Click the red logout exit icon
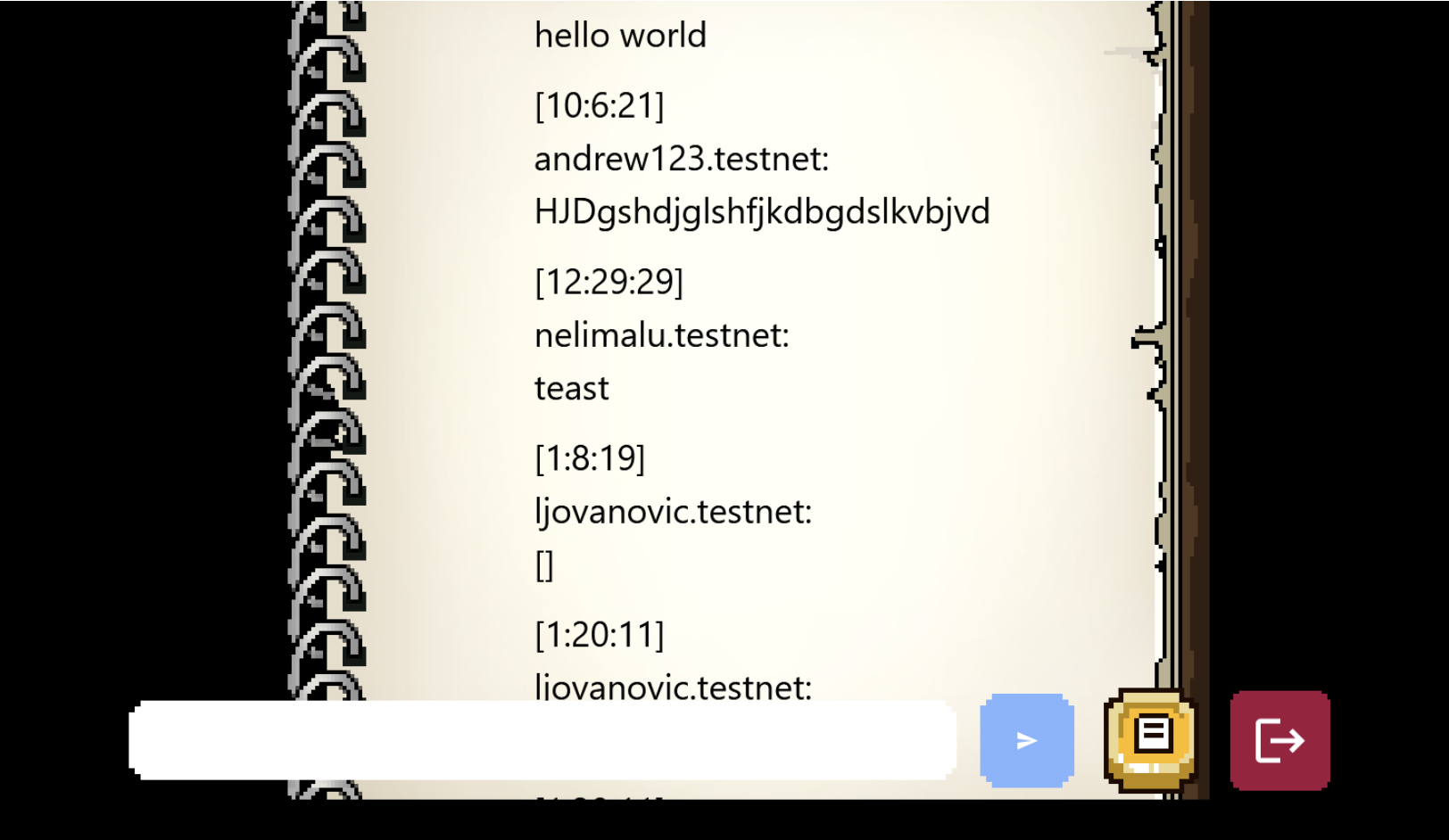Screen dimensions: 1449x840 point(1280,740)
